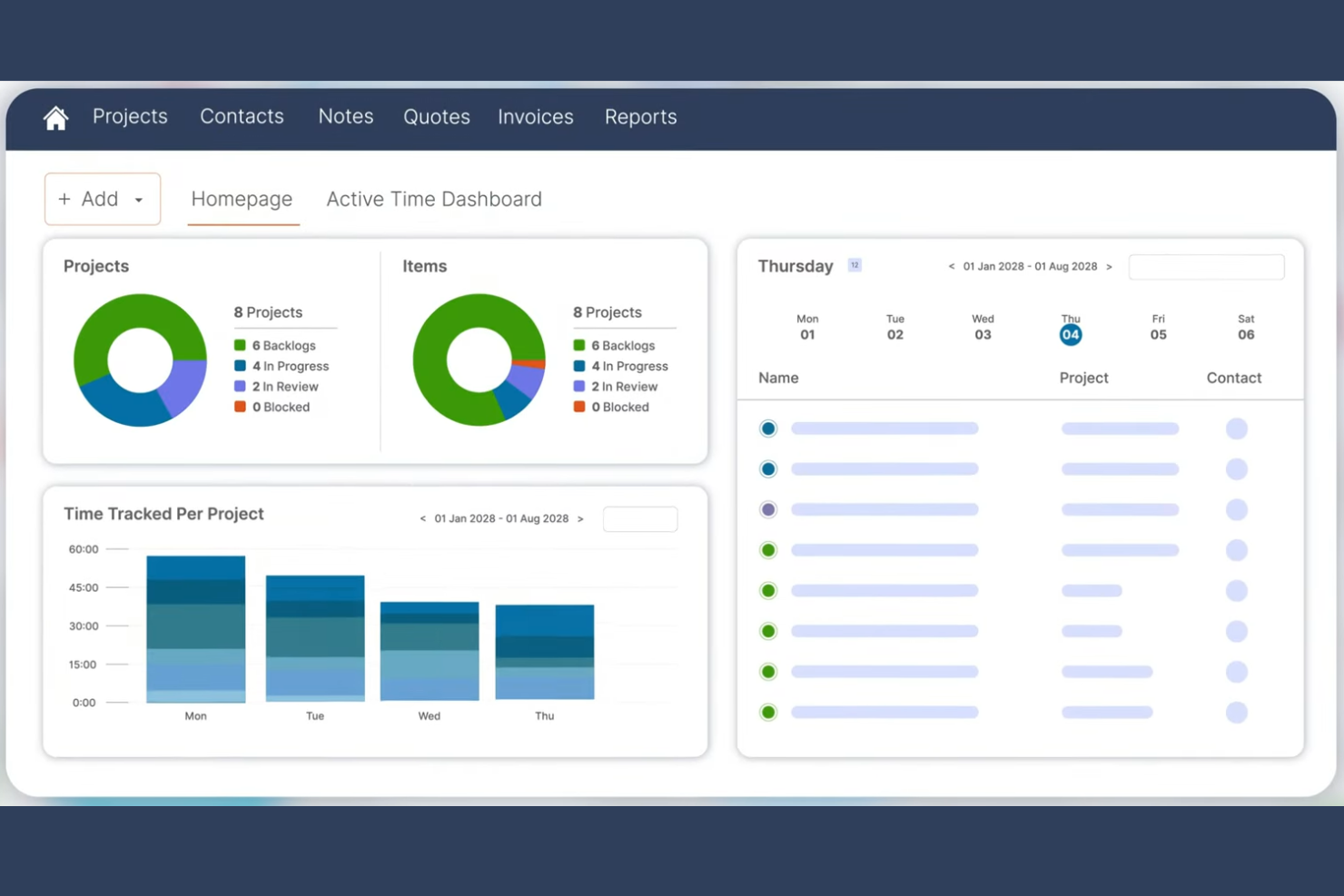Click the 30:00 axis label
The height and width of the screenshot is (896, 1344).
(x=84, y=625)
